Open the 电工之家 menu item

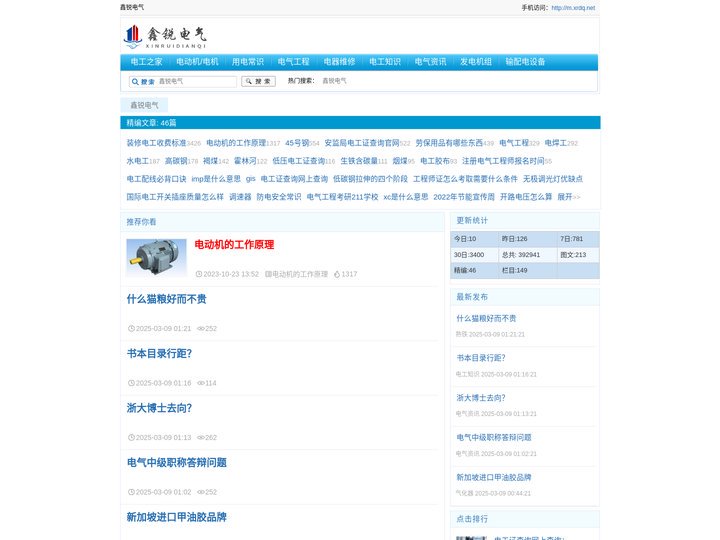[146, 62]
